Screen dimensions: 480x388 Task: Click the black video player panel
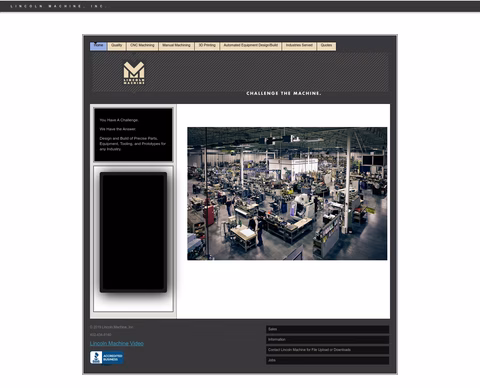pos(133,232)
